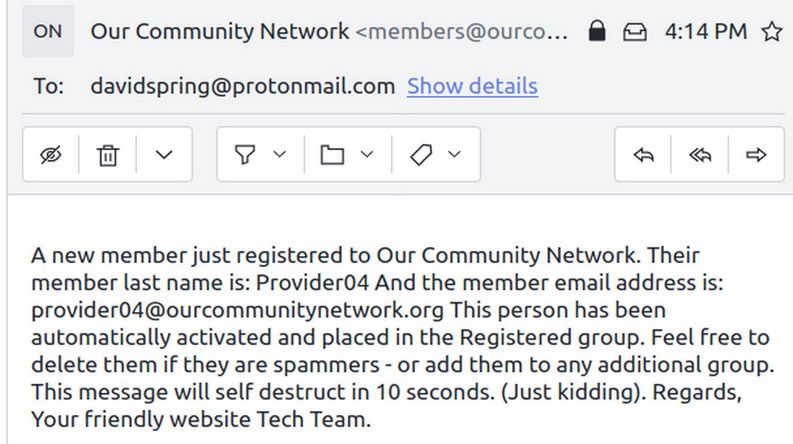Click the Show details link
Viewport: 793px width, 444px height.
point(472,86)
